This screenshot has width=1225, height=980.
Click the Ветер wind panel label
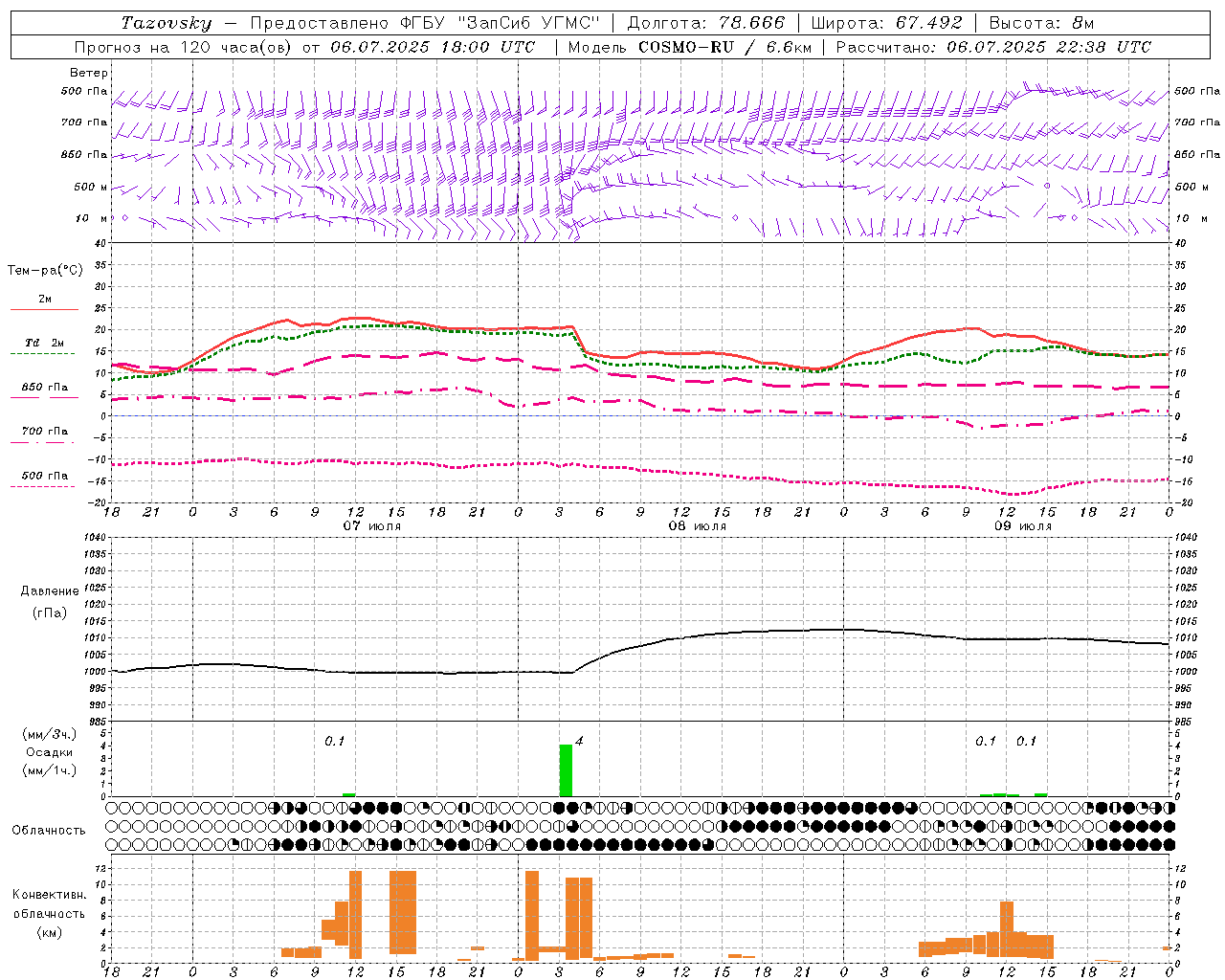point(89,73)
